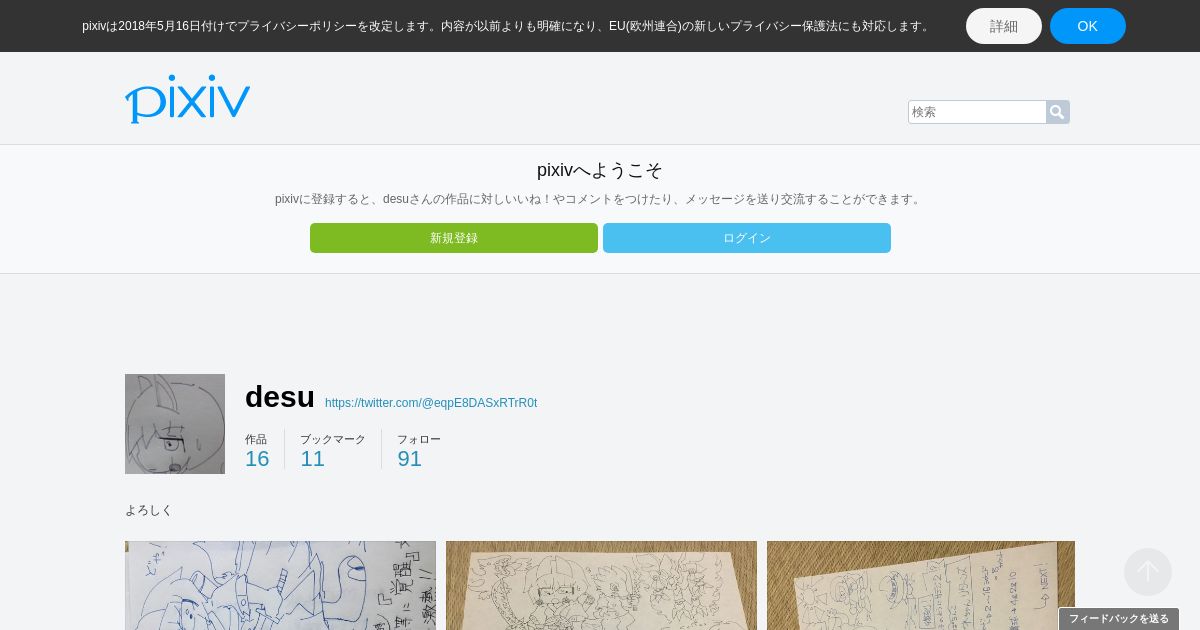Open desu's Twitter link
1200x630 pixels.
point(431,403)
